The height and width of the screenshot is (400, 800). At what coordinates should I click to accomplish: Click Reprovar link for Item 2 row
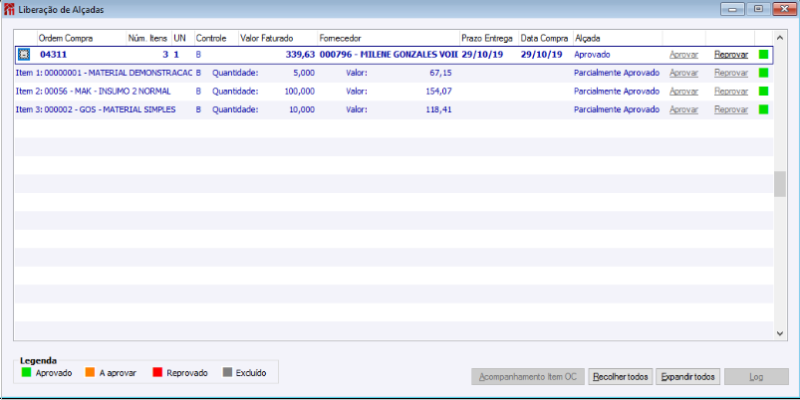tap(731, 91)
